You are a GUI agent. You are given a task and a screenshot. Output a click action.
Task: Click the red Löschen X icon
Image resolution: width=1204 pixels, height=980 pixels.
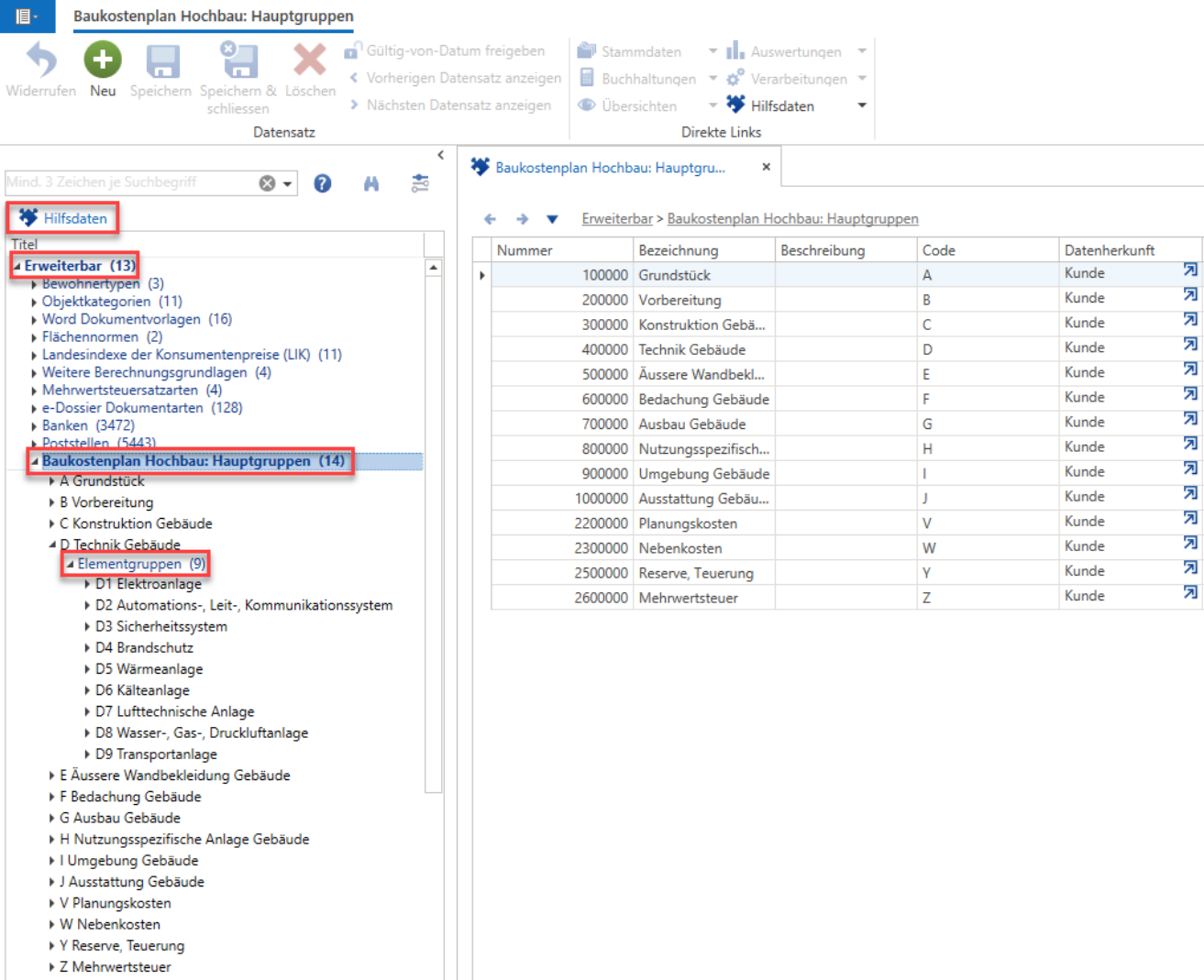310,61
